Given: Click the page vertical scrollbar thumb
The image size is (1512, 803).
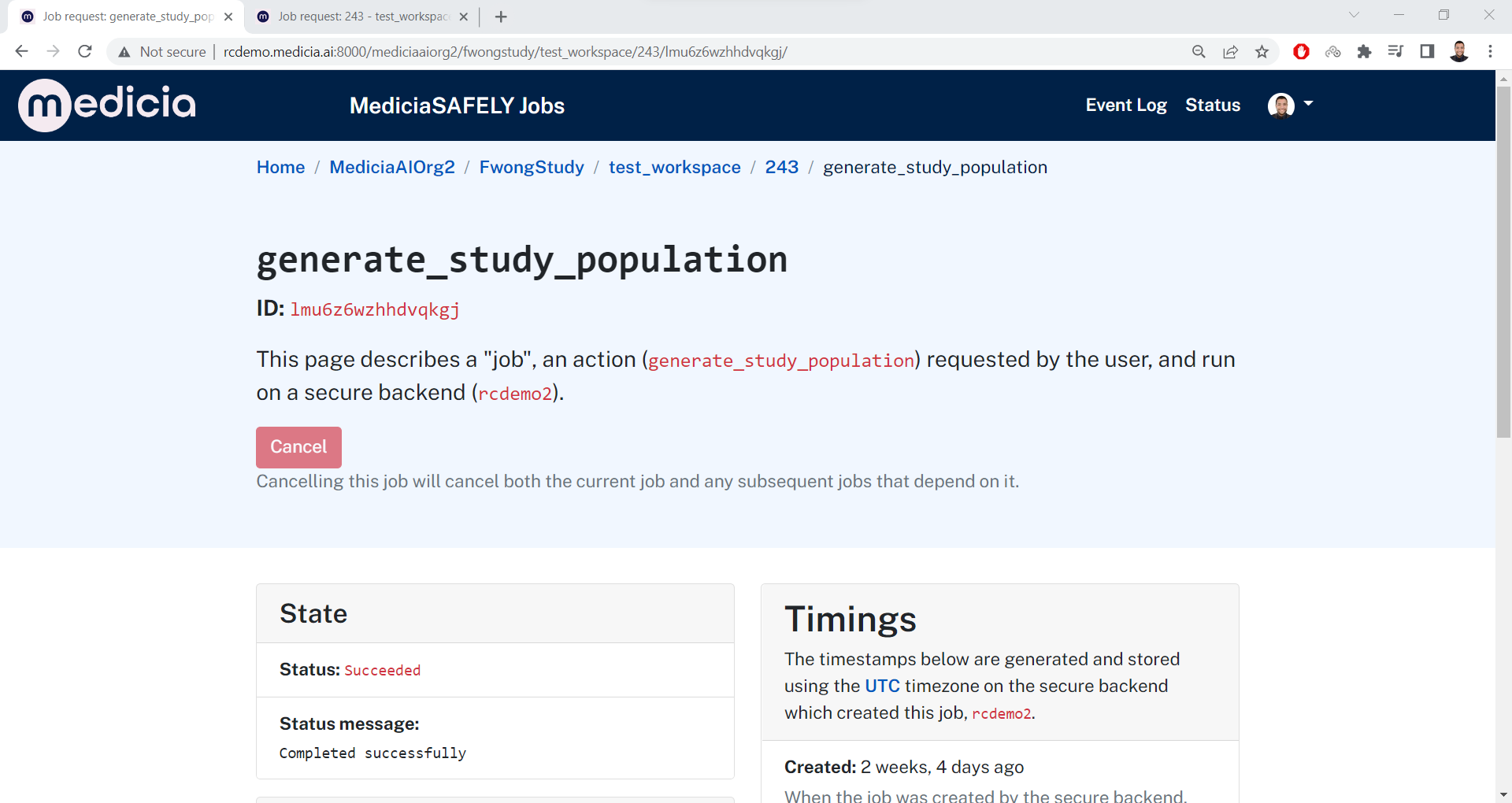Looking at the screenshot, I should pyautogui.click(x=1503, y=261).
